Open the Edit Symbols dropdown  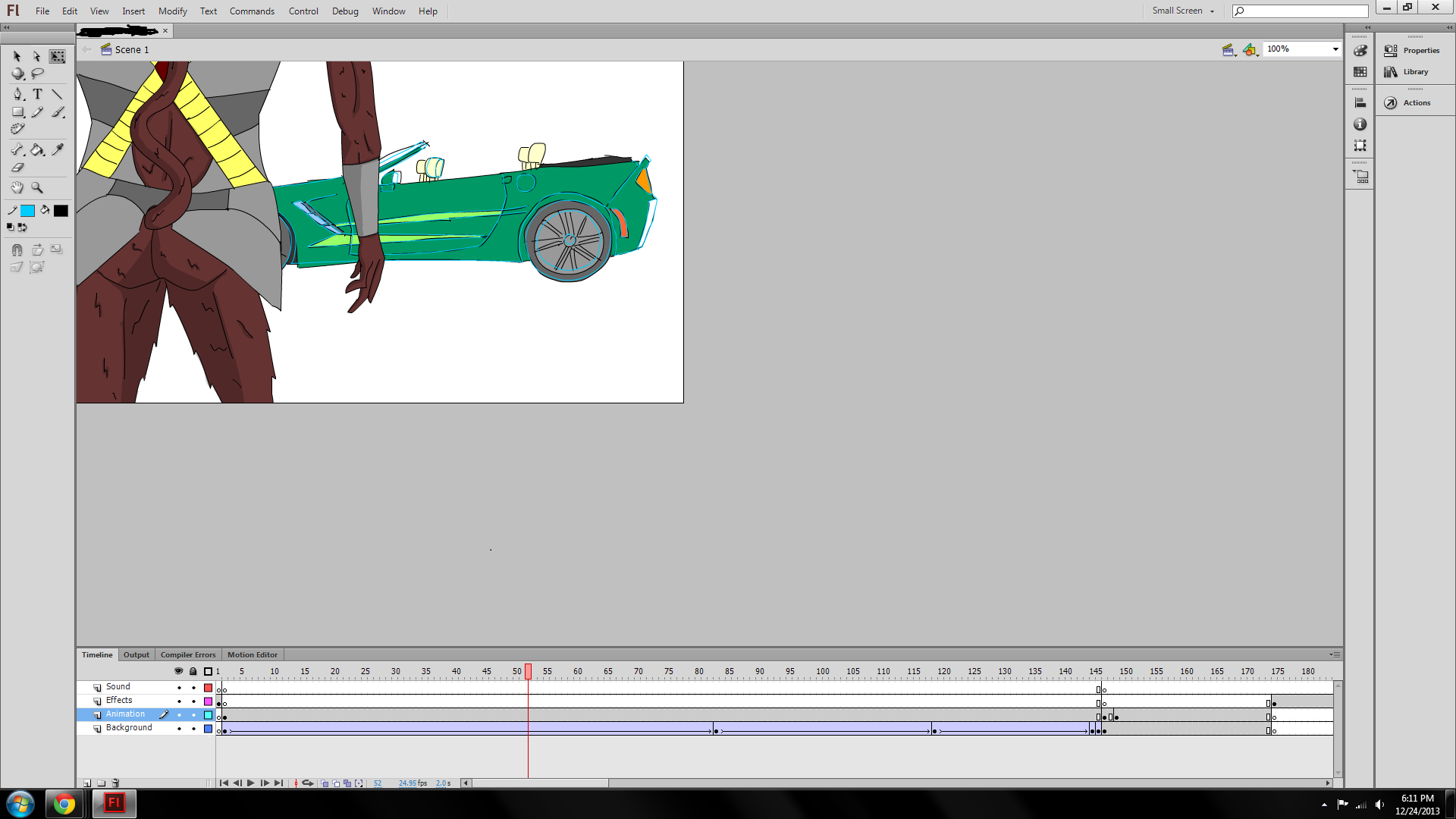tap(1250, 50)
